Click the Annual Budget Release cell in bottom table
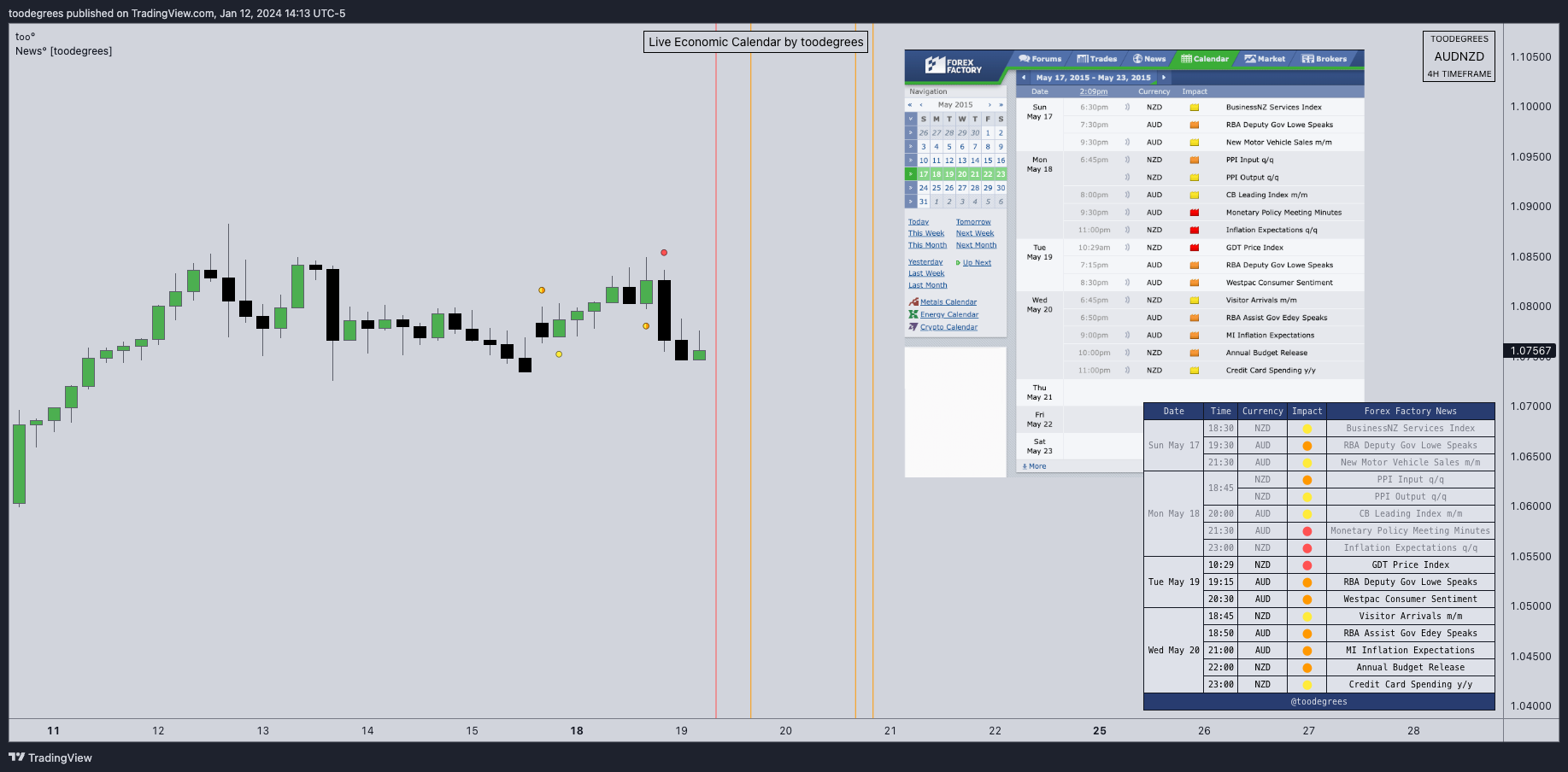 1410,668
